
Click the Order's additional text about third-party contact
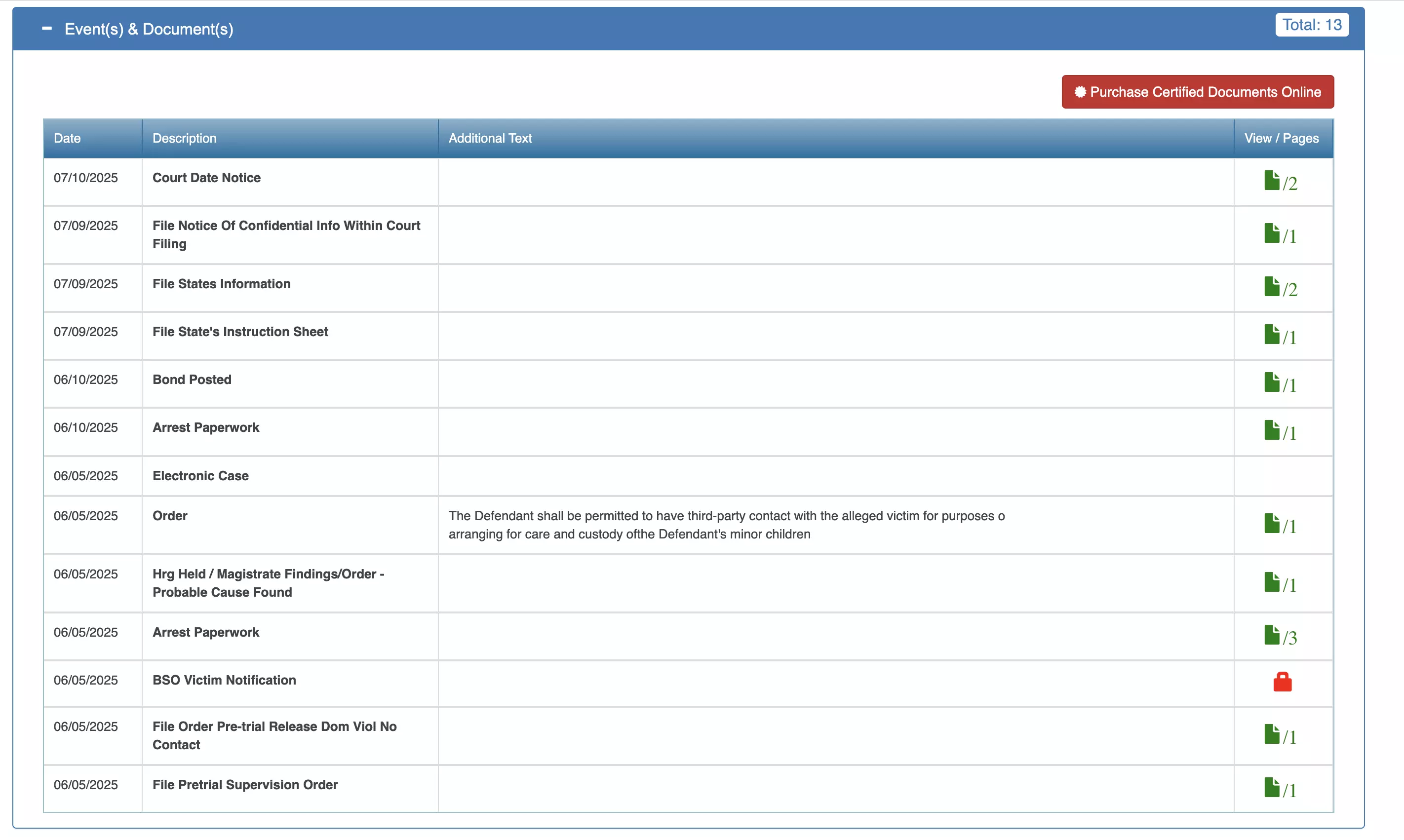726,525
